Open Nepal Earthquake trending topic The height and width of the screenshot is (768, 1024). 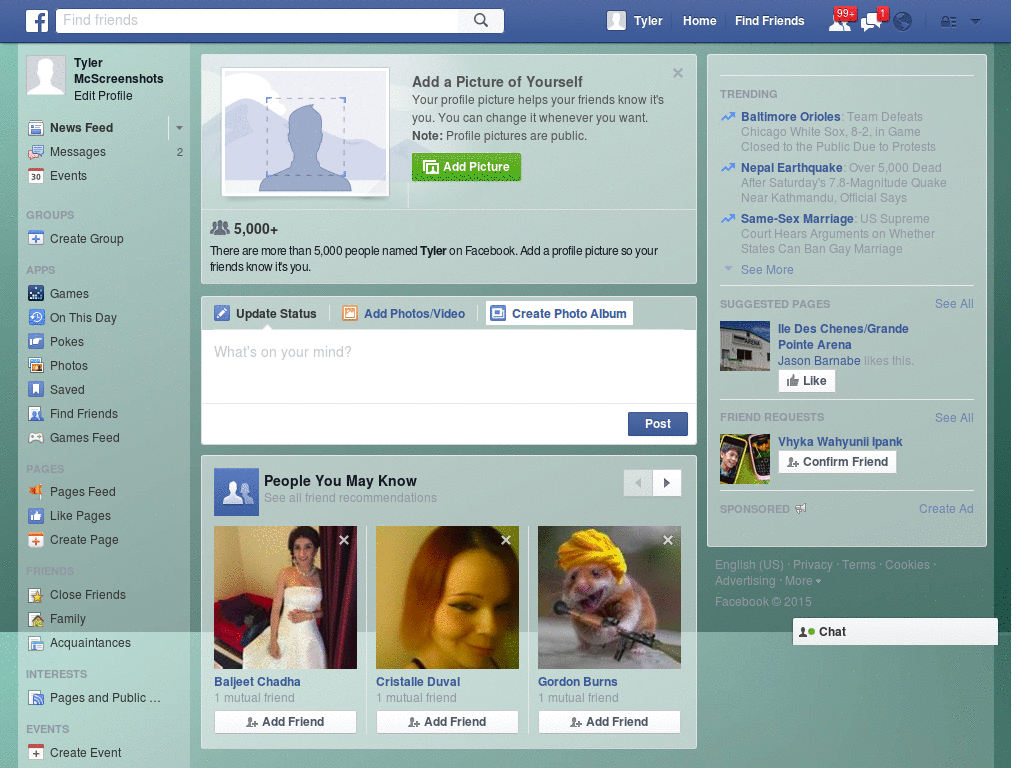[x=792, y=168]
